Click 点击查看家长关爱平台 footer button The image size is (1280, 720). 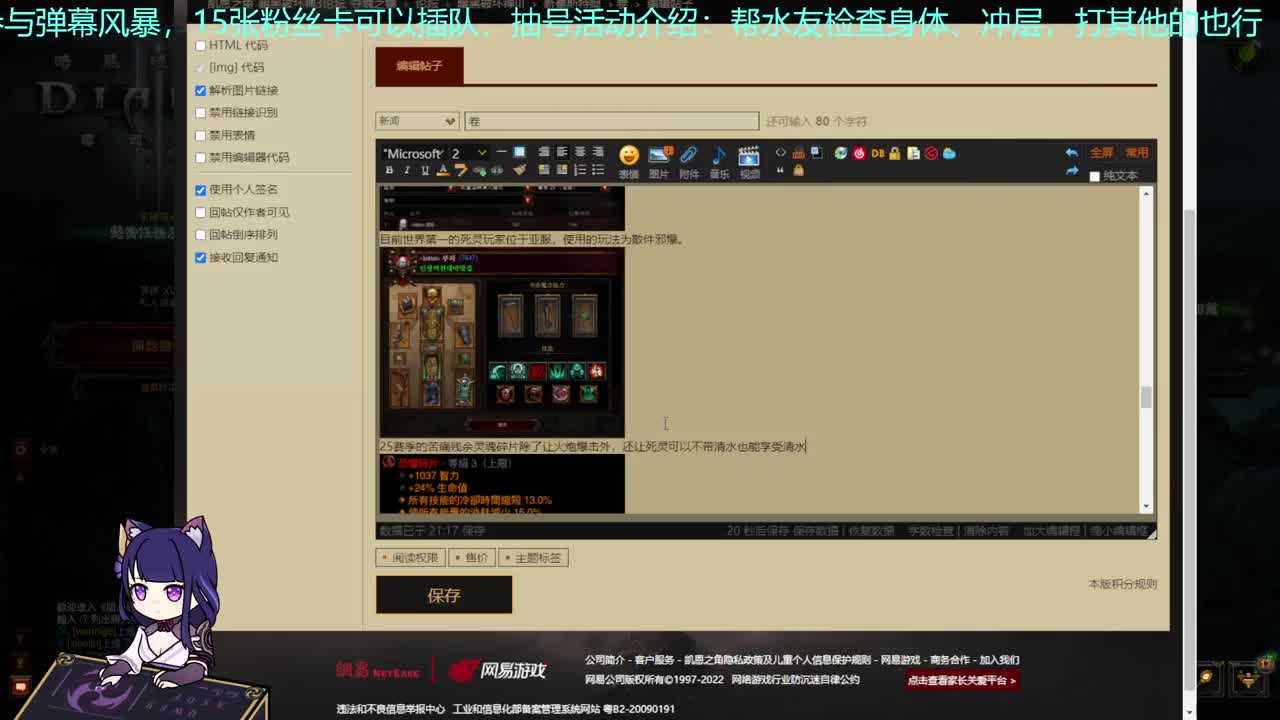(x=962, y=680)
